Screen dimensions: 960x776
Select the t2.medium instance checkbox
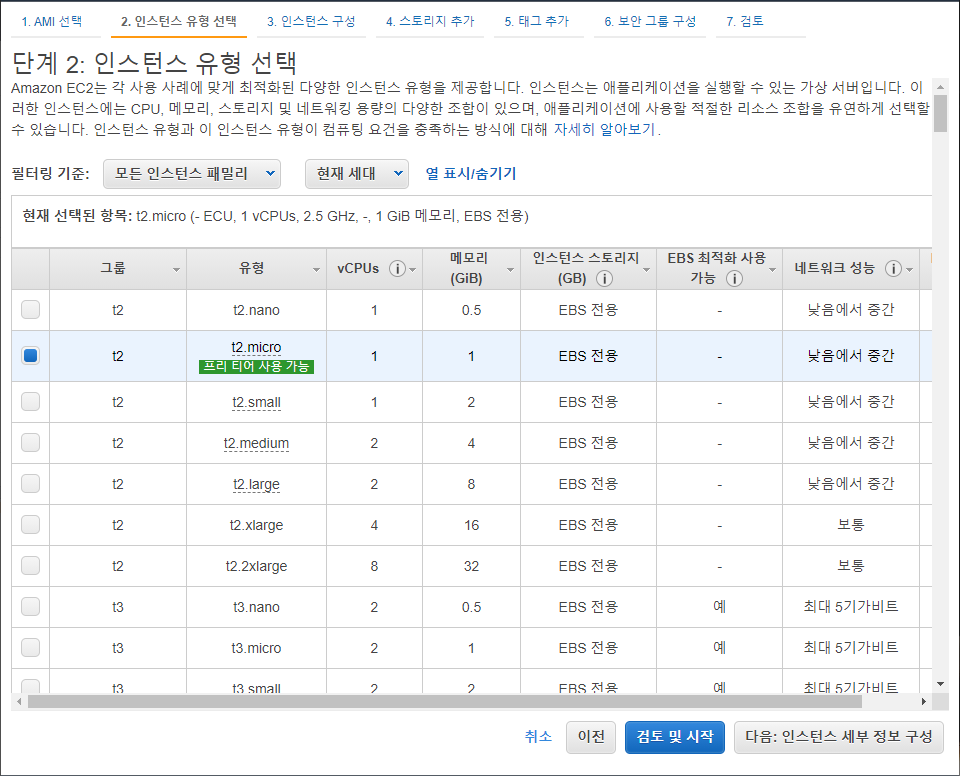[31, 442]
